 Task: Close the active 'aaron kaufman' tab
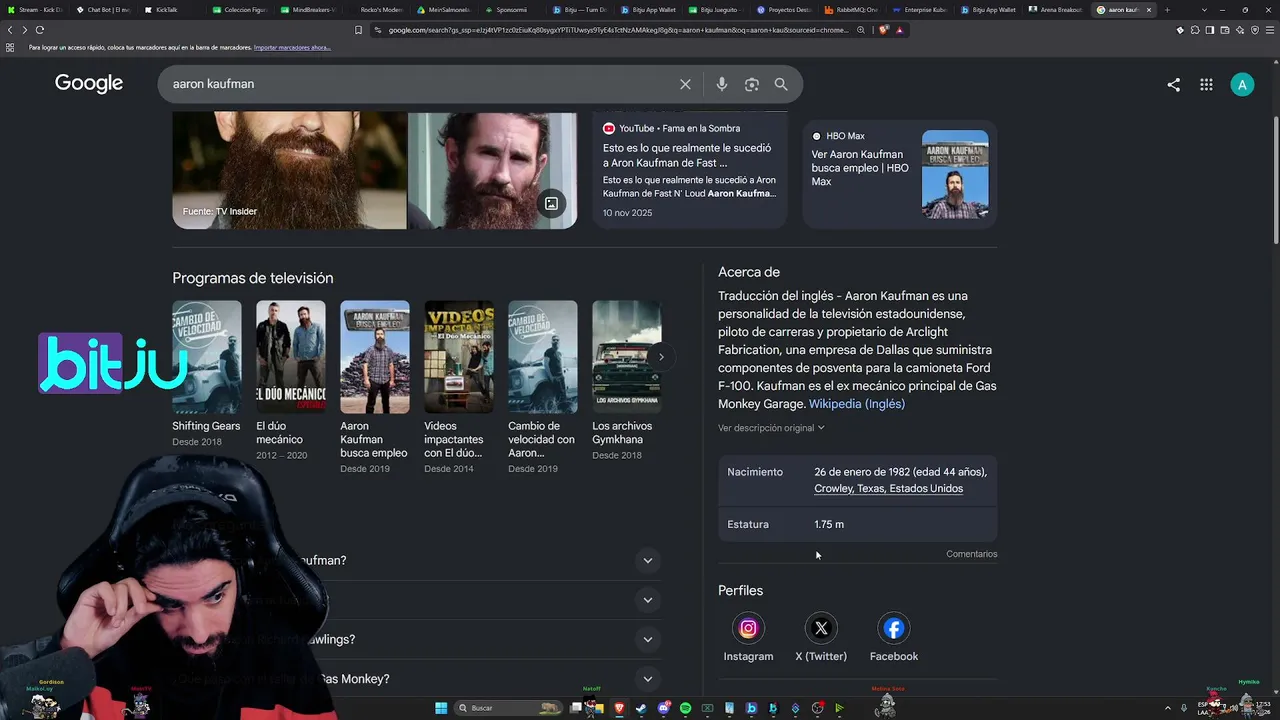[1148, 10]
